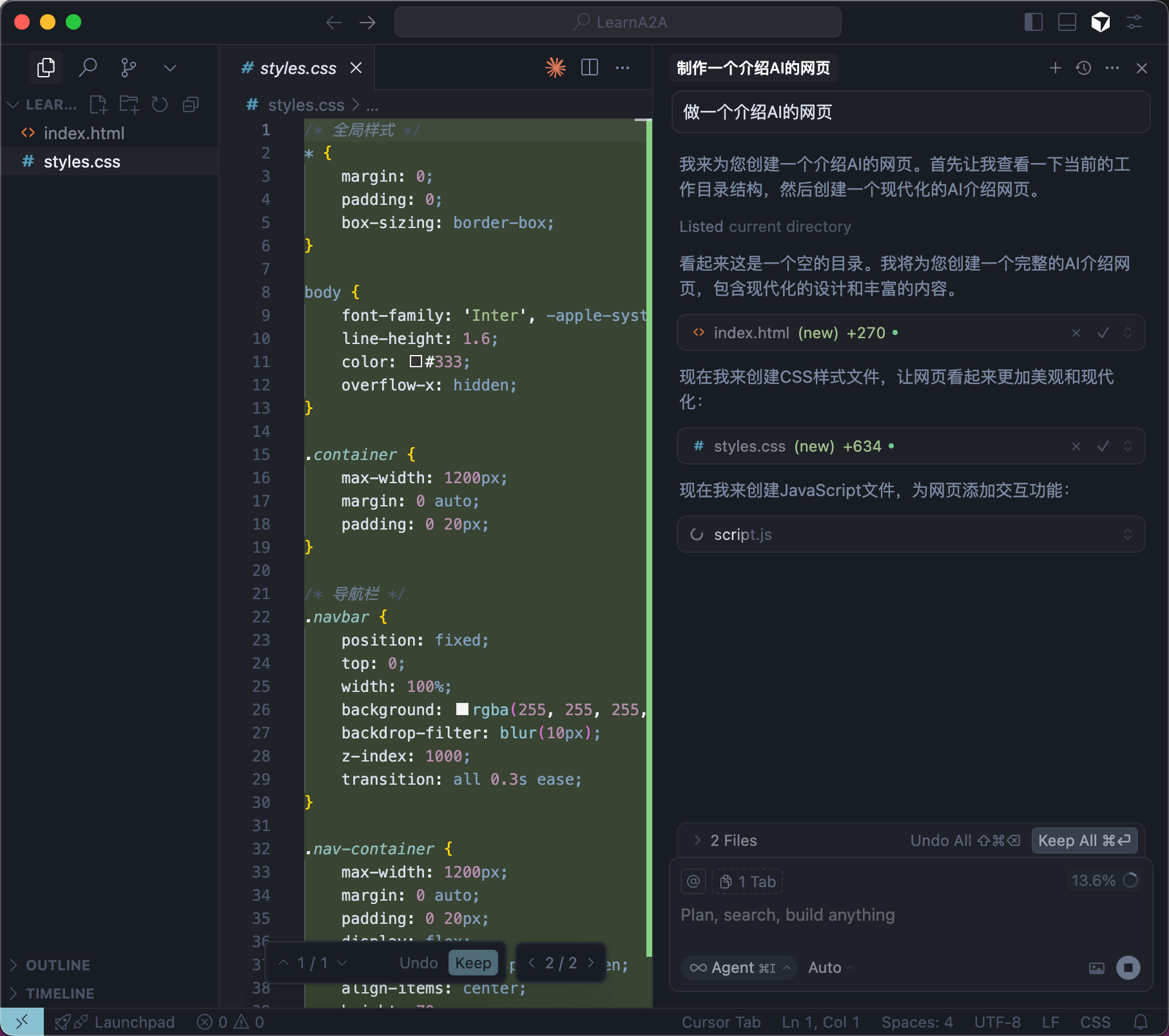Click the #333 color swatch

(x=416, y=361)
